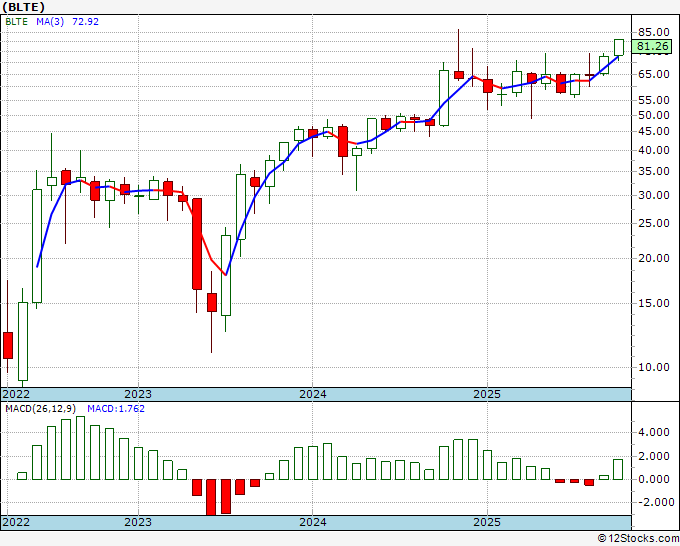Click 2025 on the MACD timeline
Viewport: 680px width, 546px height.
coord(487,522)
